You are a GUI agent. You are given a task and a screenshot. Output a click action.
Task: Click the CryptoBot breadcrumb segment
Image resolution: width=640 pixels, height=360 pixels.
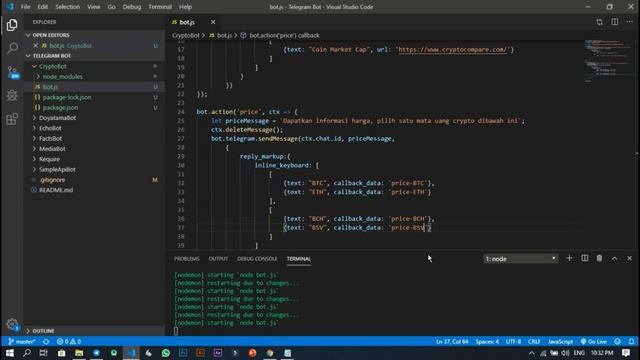[186, 36]
